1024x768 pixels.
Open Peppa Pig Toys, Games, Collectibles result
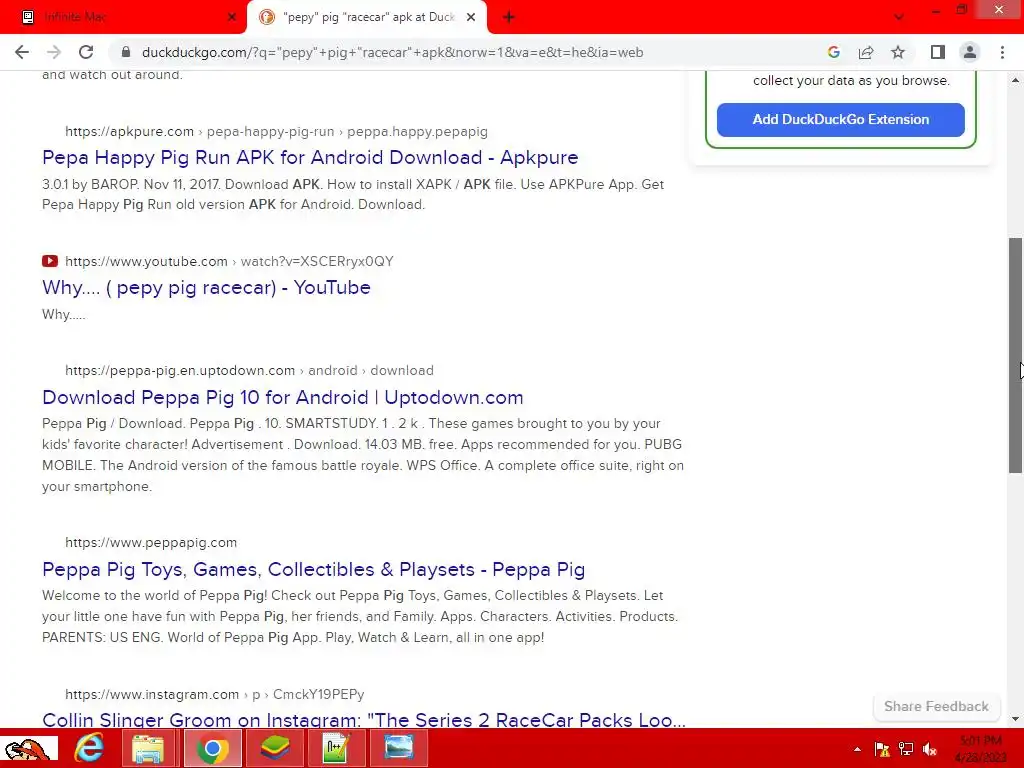click(313, 569)
